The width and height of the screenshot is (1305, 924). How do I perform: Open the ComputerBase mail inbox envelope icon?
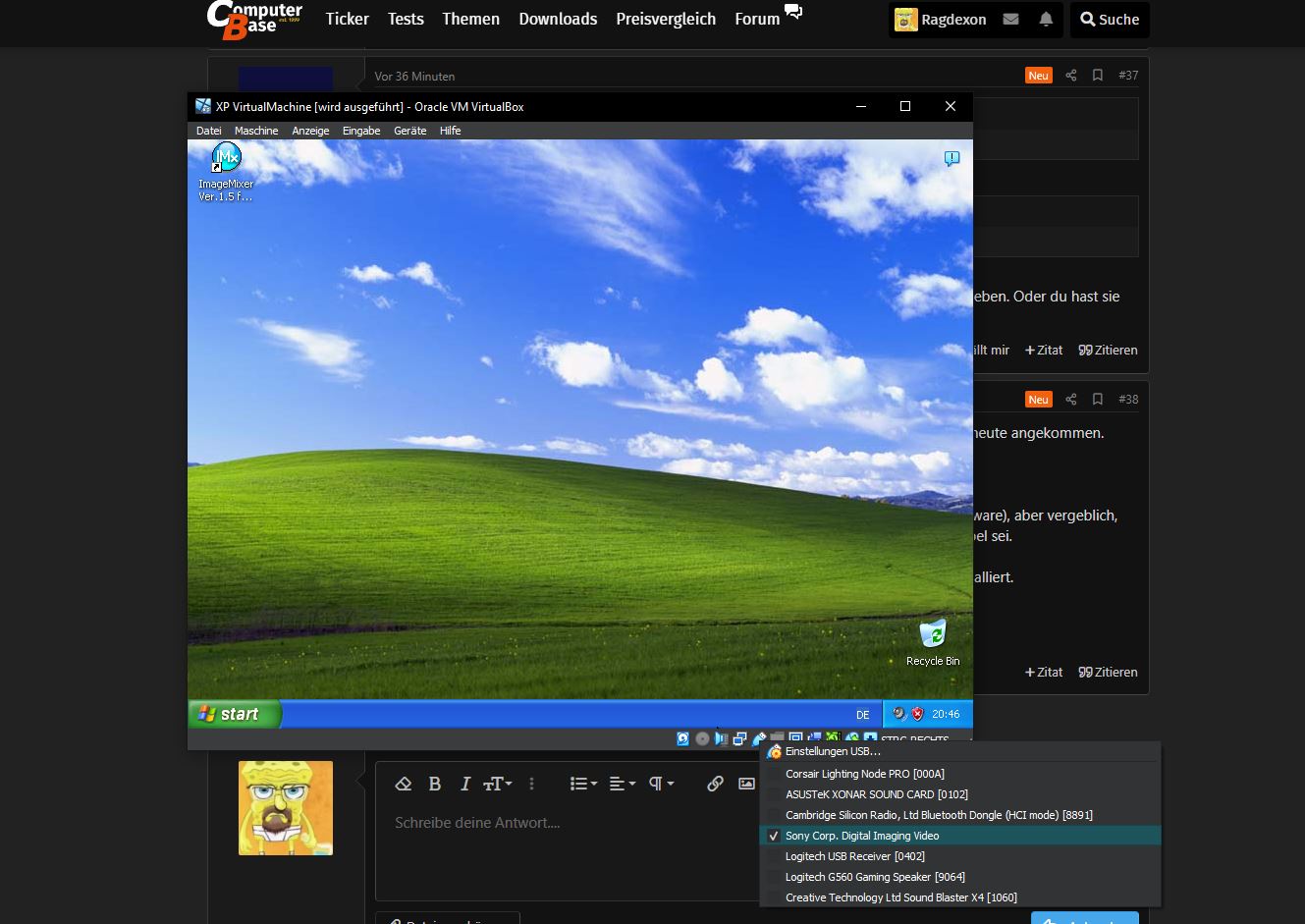(1010, 19)
